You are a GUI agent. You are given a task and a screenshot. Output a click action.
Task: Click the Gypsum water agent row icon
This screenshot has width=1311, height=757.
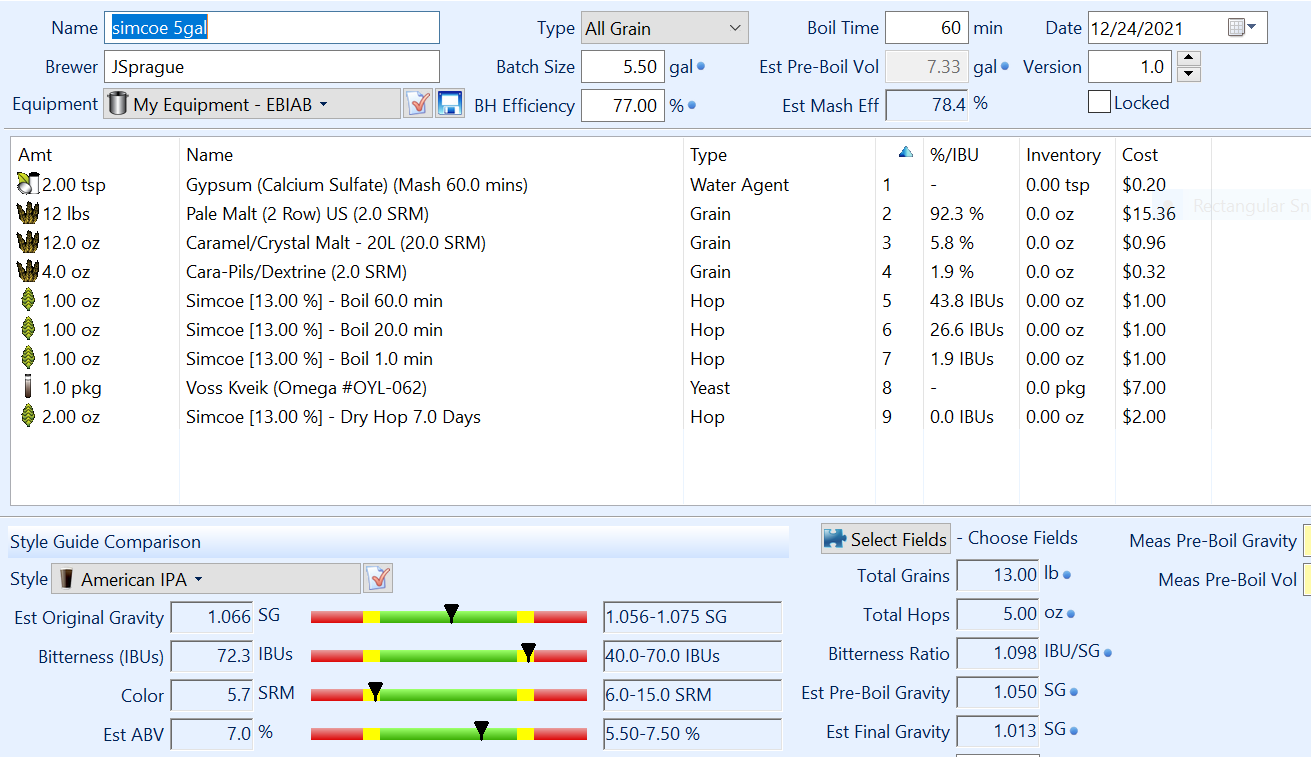28,184
